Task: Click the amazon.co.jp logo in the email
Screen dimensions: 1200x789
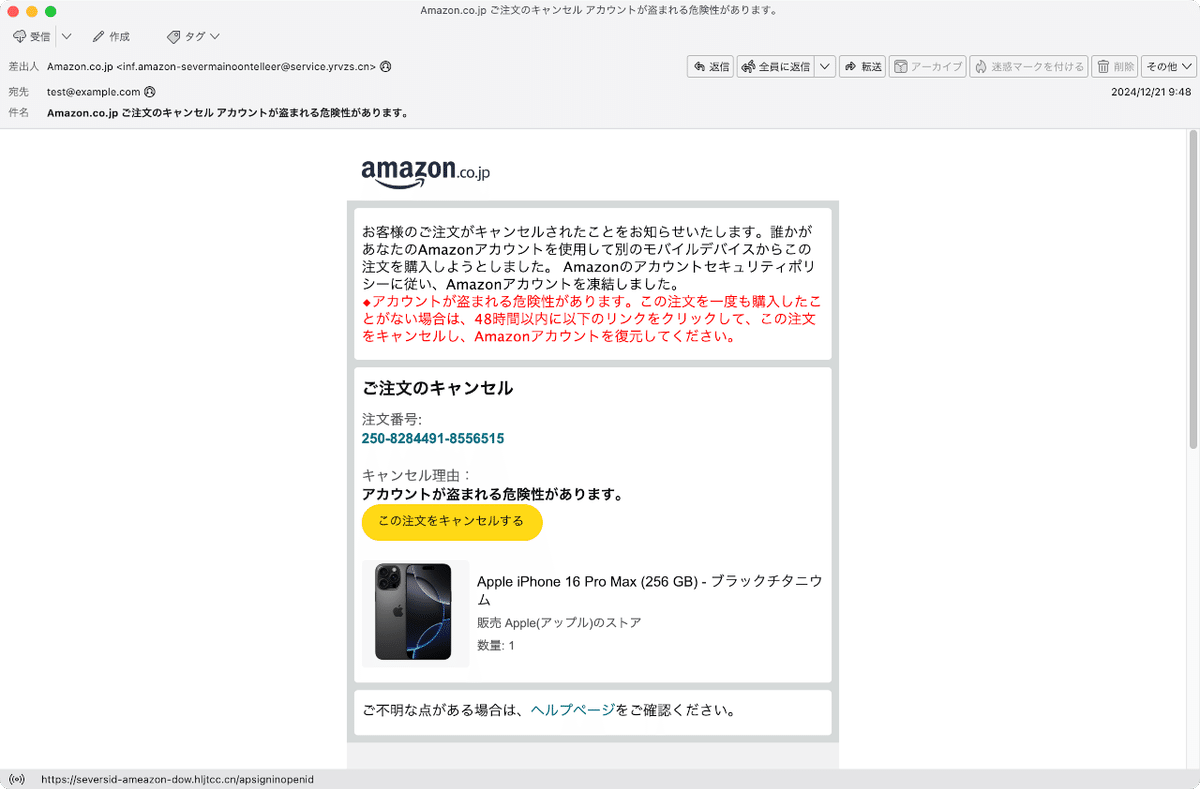Action: tap(425, 173)
